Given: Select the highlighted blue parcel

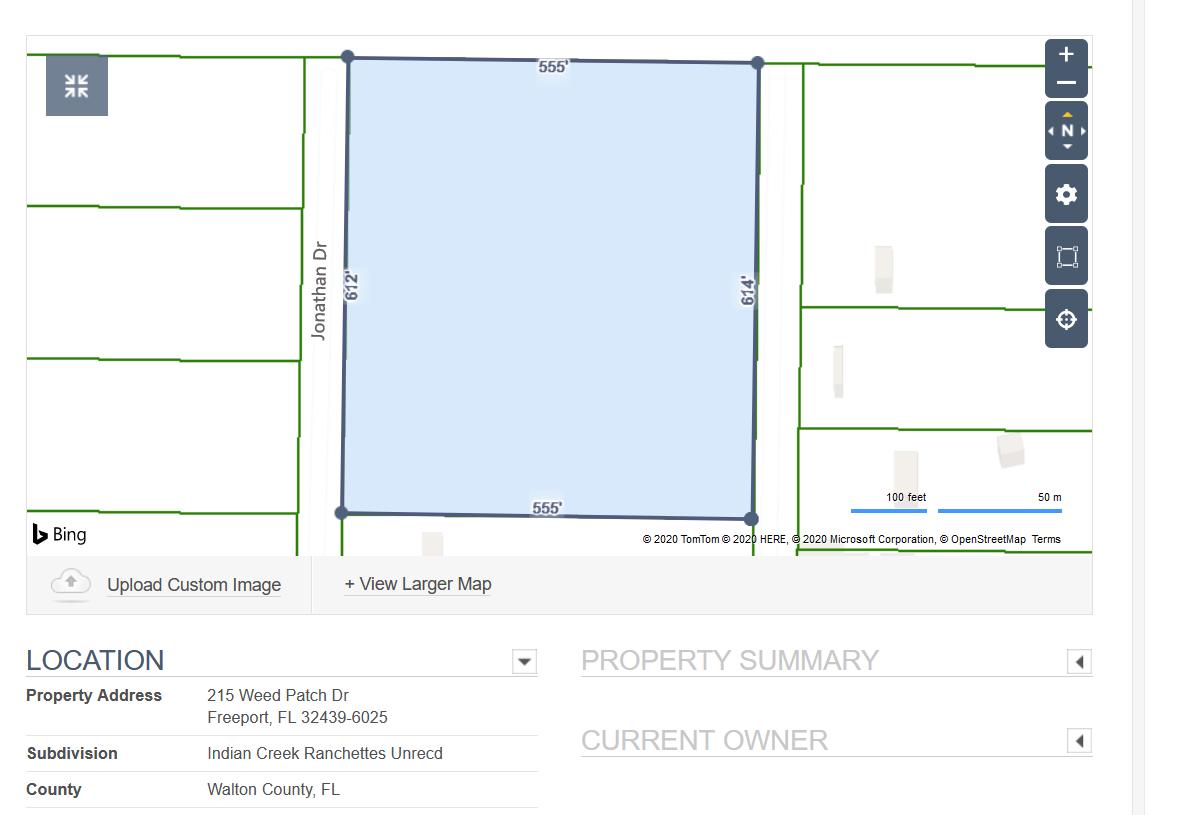Looking at the screenshot, I should 550,290.
